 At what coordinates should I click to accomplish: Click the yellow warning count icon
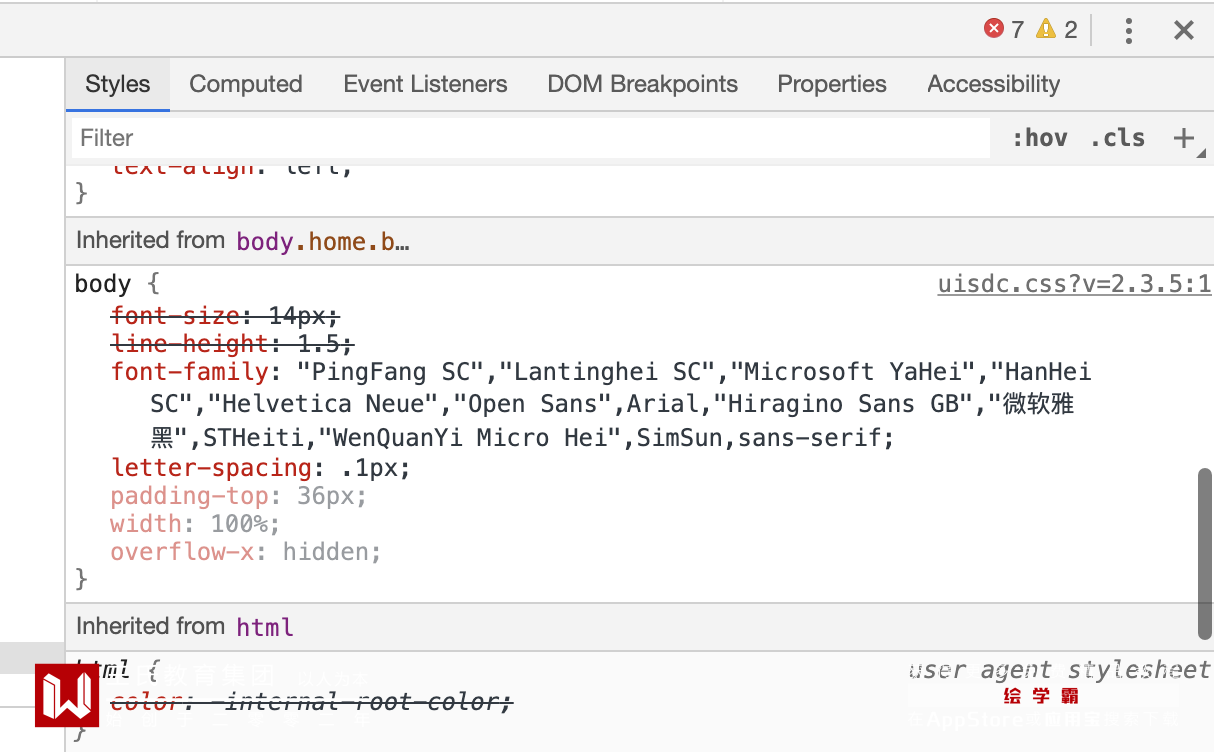1046,29
